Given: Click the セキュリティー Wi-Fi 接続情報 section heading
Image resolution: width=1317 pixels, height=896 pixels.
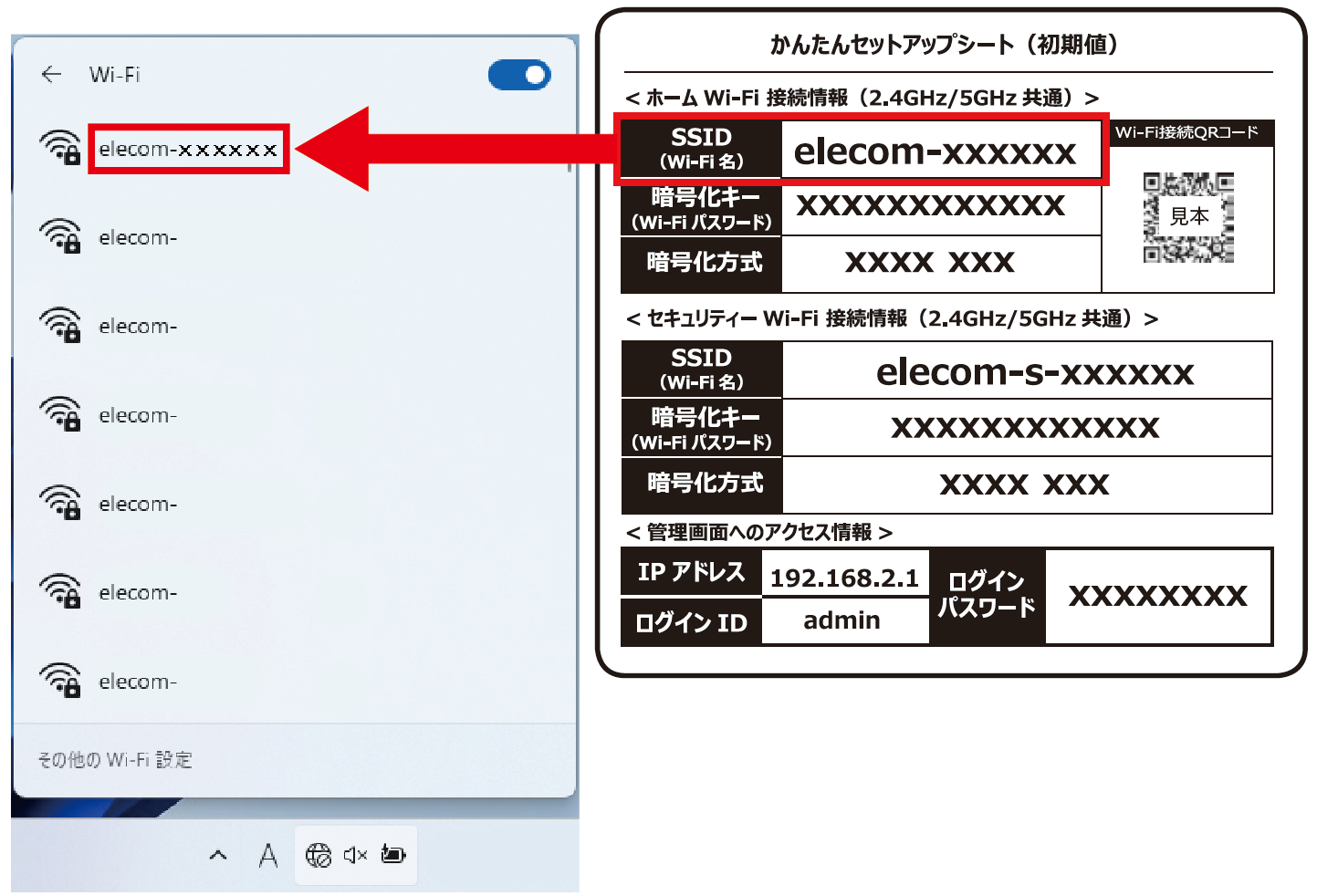Looking at the screenshot, I should click(x=893, y=318).
